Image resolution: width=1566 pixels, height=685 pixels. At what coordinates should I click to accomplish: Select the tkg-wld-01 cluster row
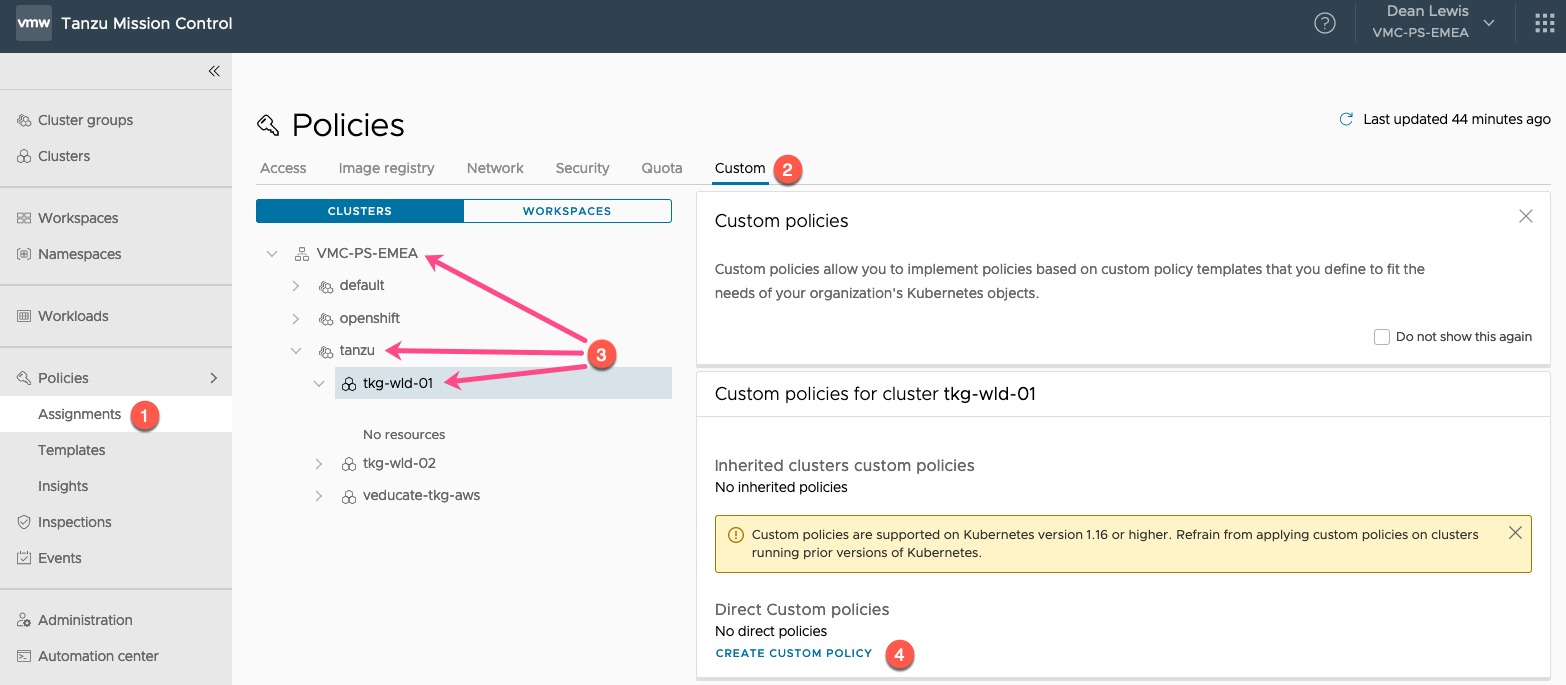pos(503,383)
